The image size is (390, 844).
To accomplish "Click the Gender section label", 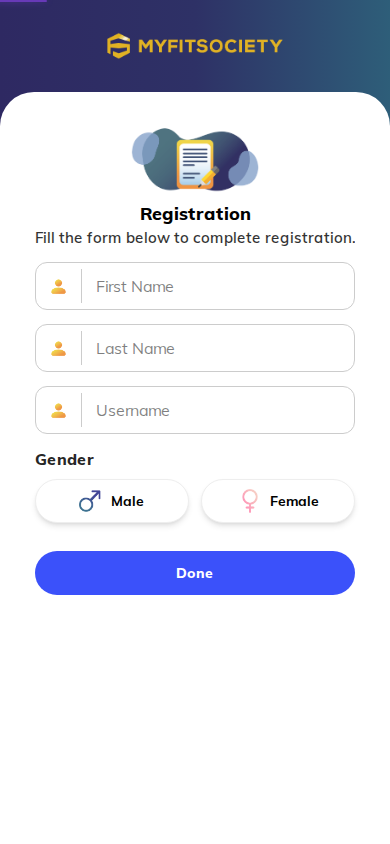I will point(65,460).
